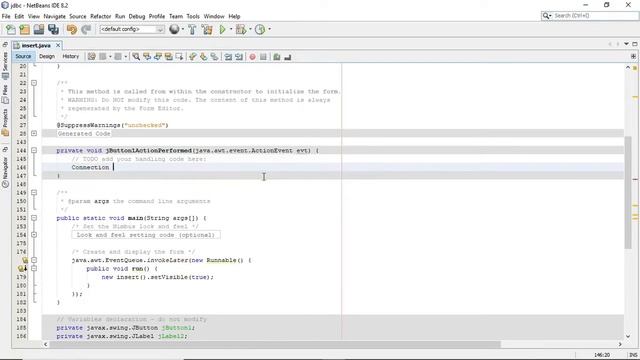The image size is (640, 360).
Task: Open the Navigator side panel tab
Action: pyautogui.click(x=5, y=171)
